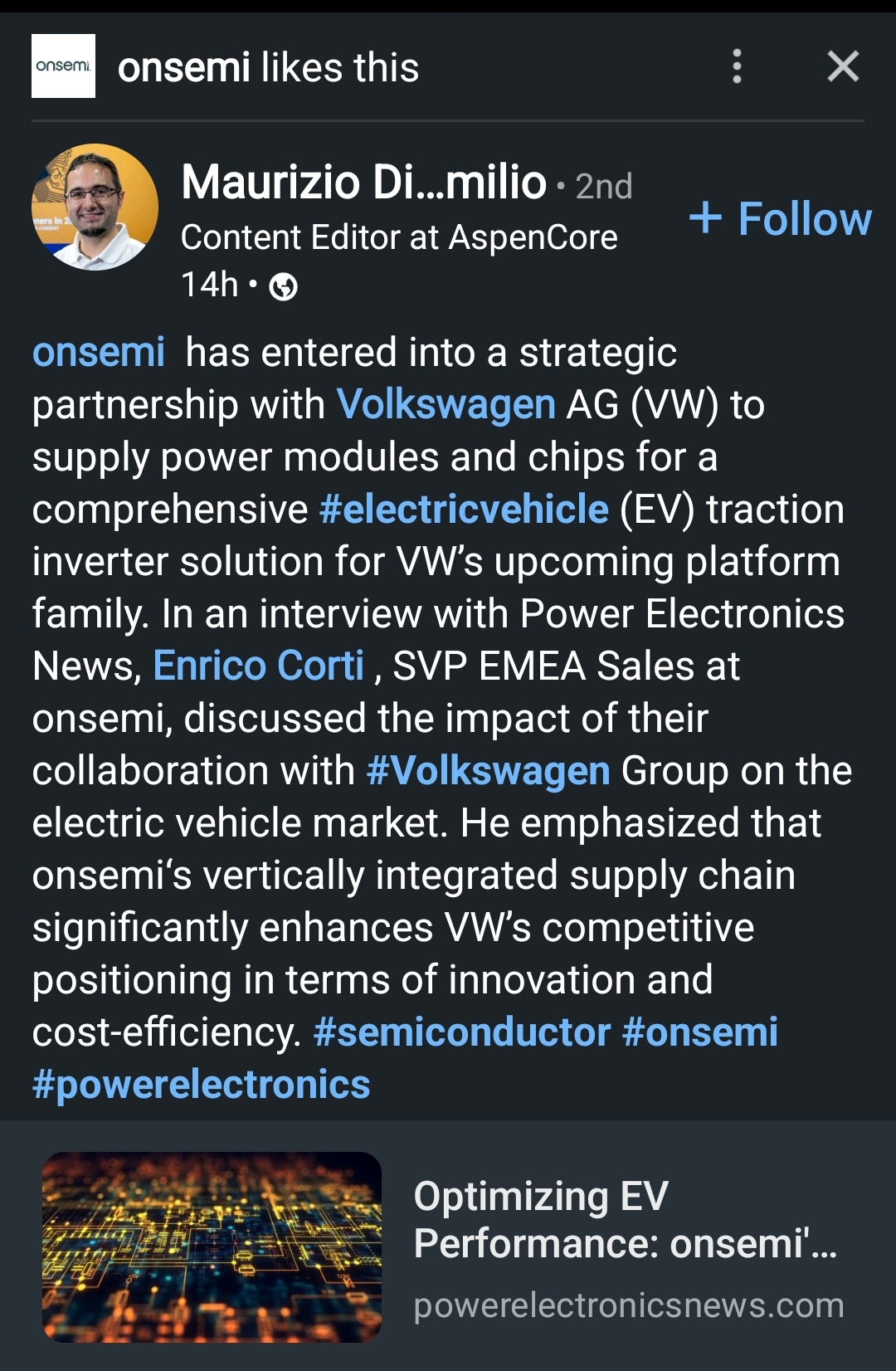The height and width of the screenshot is (1371, 896).
Task: Tap the onsemi company logo
Action: click(63, 66)
